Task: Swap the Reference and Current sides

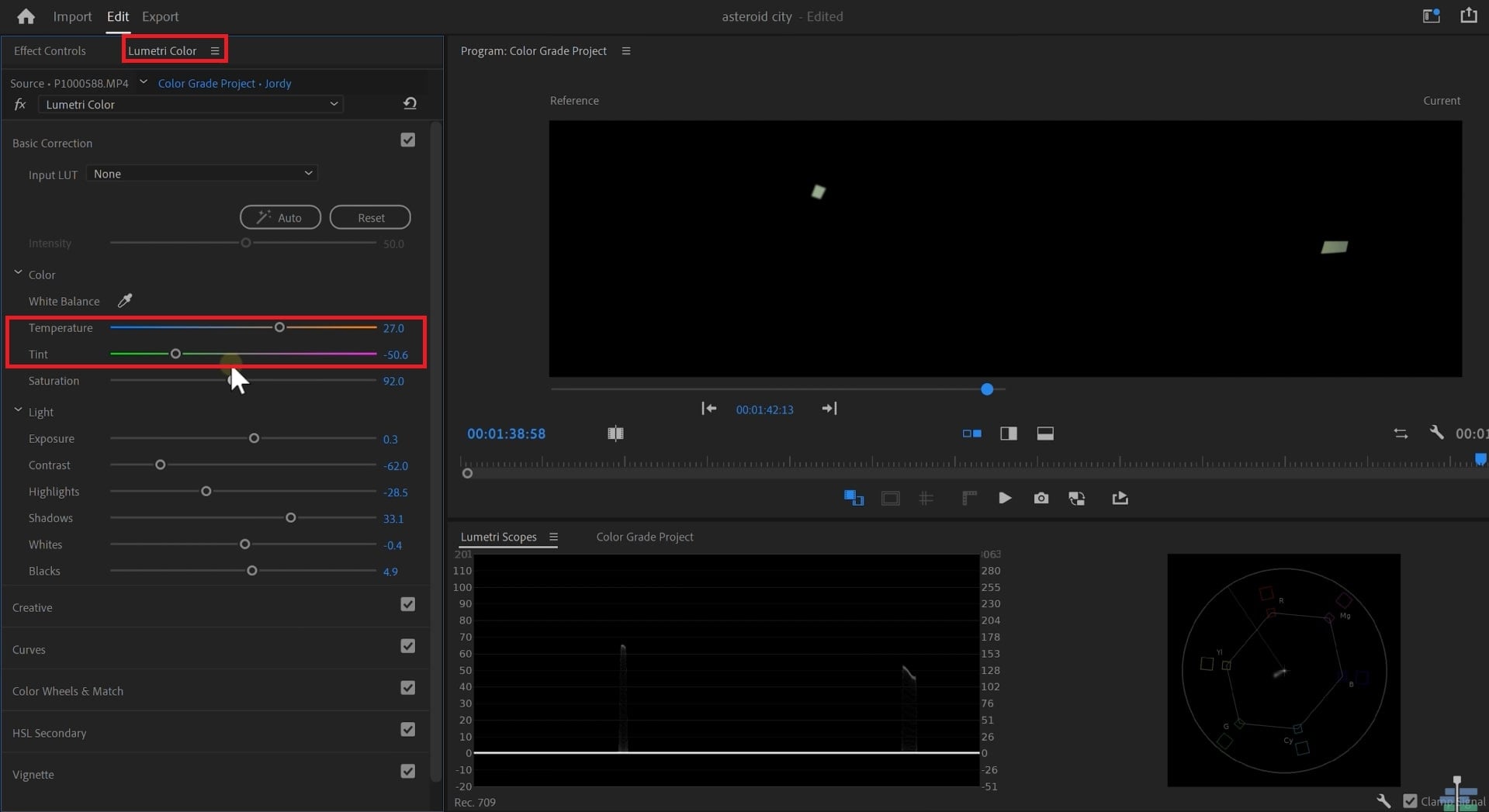Action: pyautogui.click(x=1400, y=434)
